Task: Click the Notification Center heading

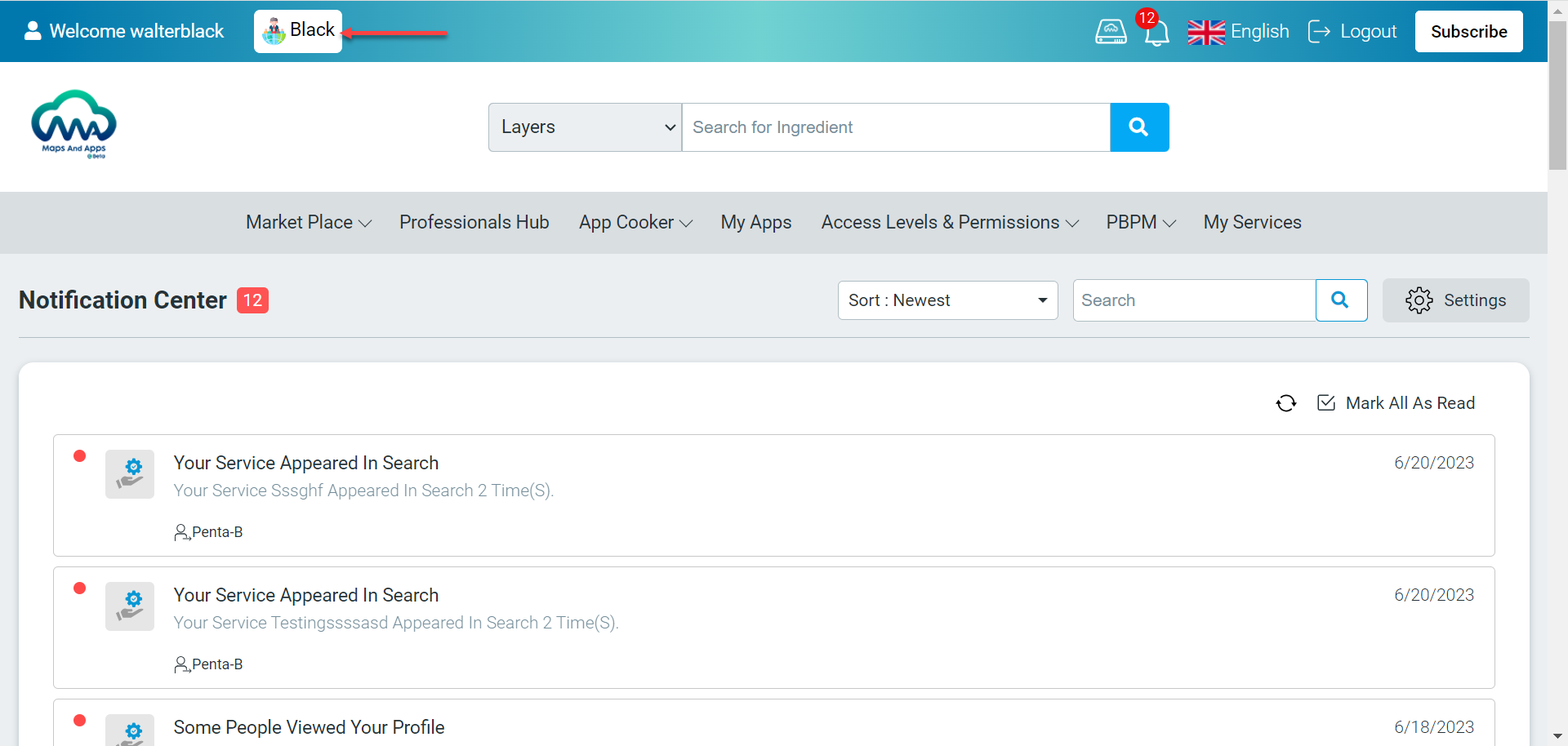Action: tap(122, 300)
